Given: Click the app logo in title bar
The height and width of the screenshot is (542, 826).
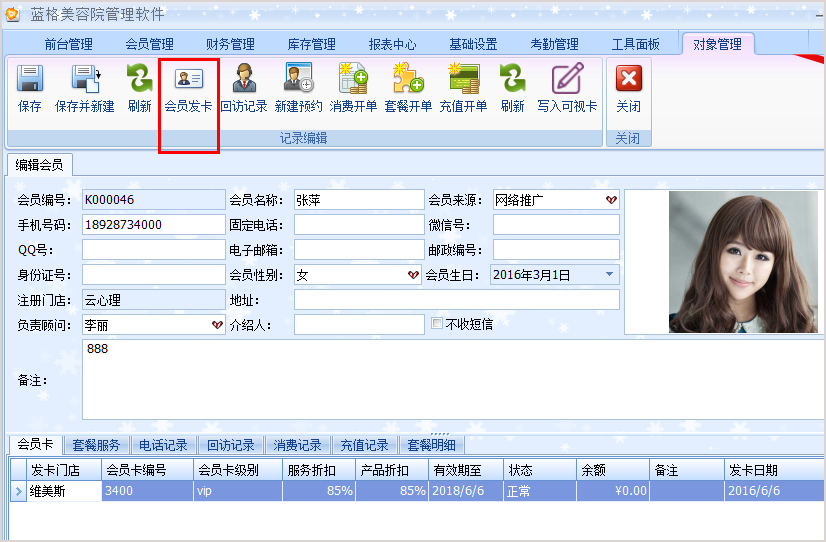Looking at the screenshot, I should (x=12, y=14).
